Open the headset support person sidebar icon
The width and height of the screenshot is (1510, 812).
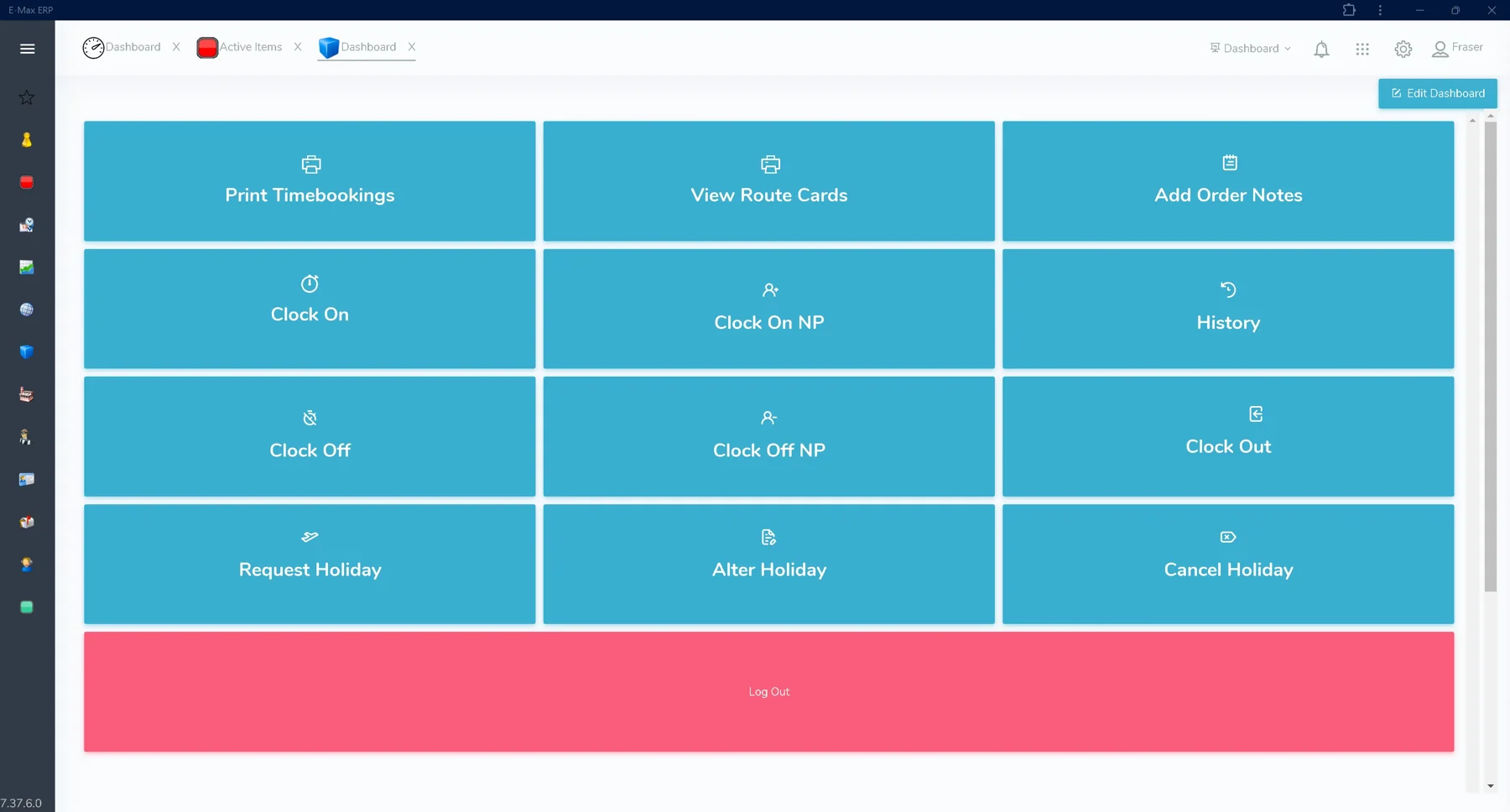tap(27, 565)
